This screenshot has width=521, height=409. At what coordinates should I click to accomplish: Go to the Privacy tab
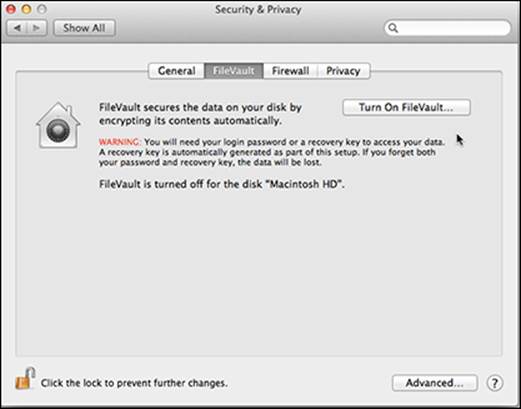343,71
